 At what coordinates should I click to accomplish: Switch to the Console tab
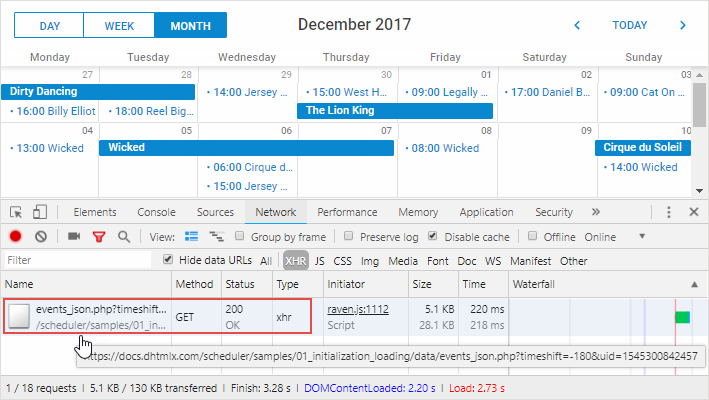point(156,212)
